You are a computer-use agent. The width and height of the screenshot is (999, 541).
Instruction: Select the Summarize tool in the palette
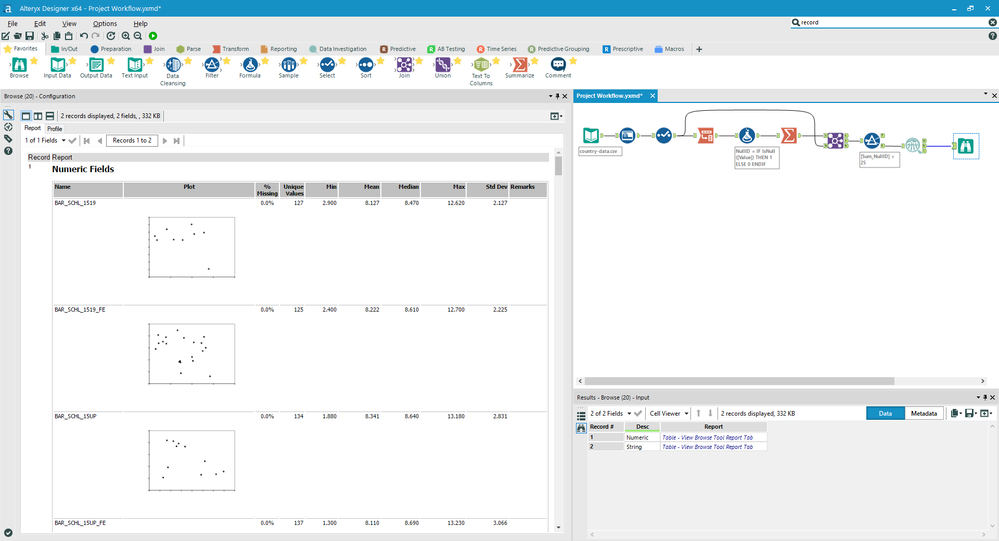point(520,68)
